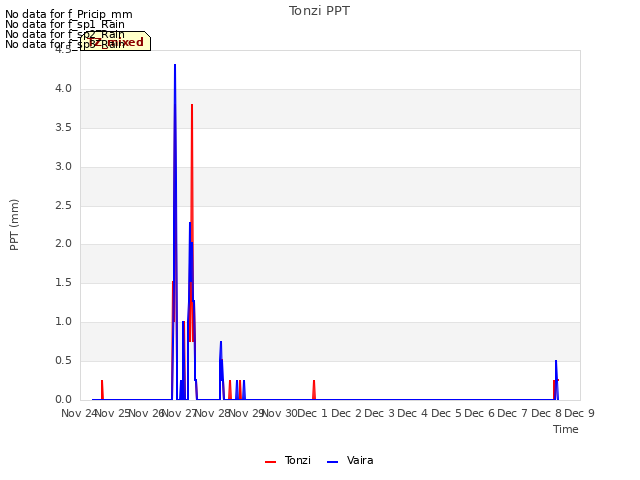This screenshot has height=480, width=640.
Task: Click the blue Vaira legend swatch
Action: click(x=333, y=462)
